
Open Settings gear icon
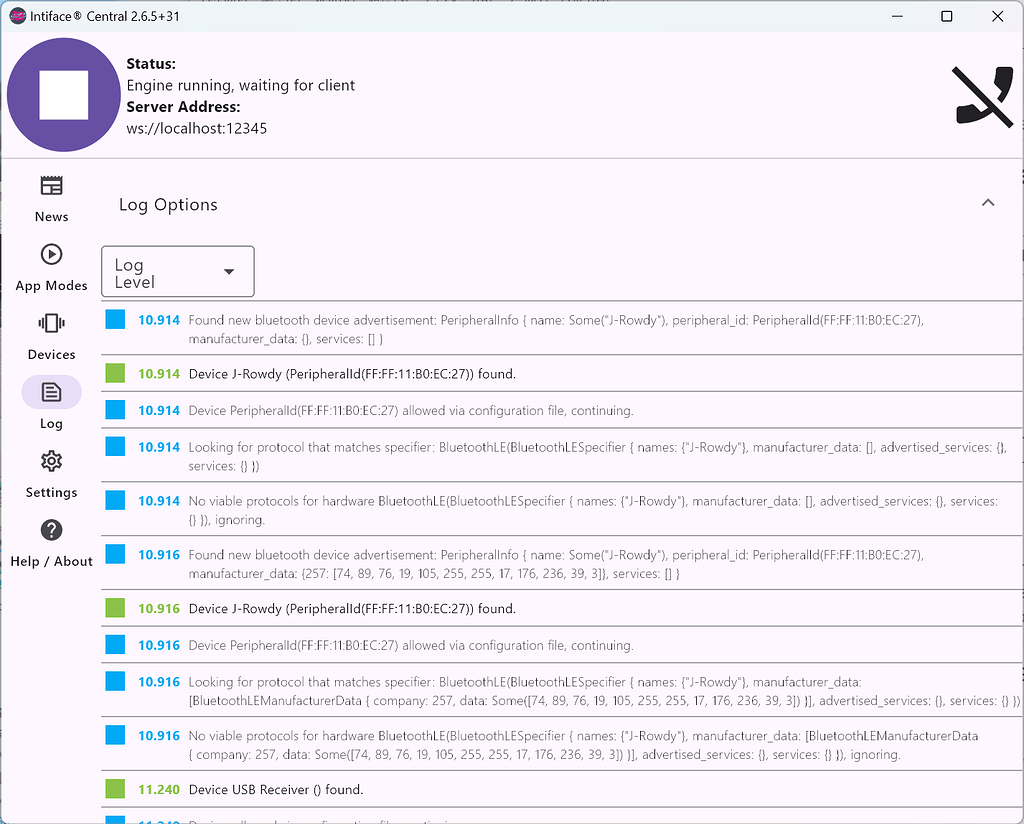click(x=51, y=461)
